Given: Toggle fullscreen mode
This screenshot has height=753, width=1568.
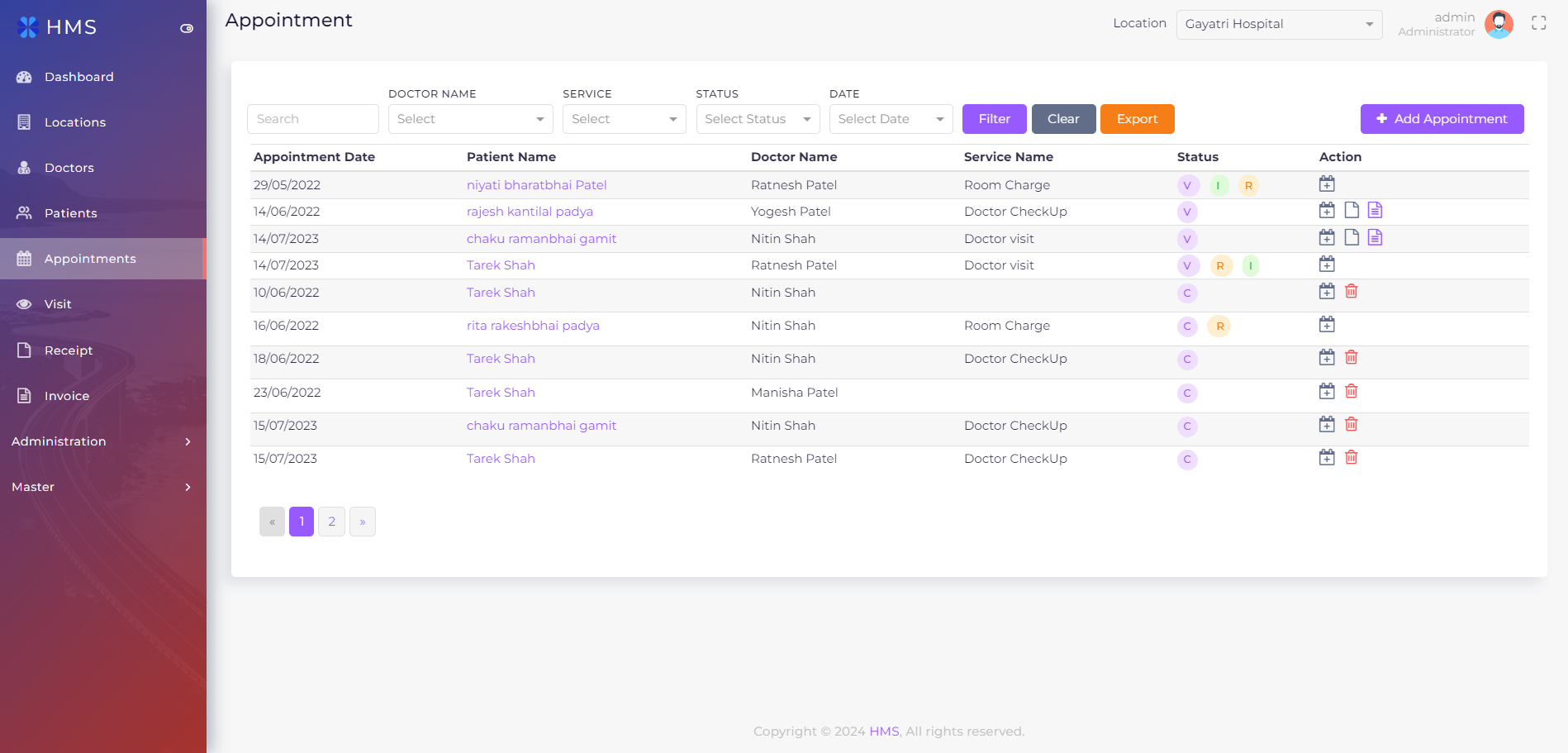Looking at the screenshot, I should [1538, 22].
